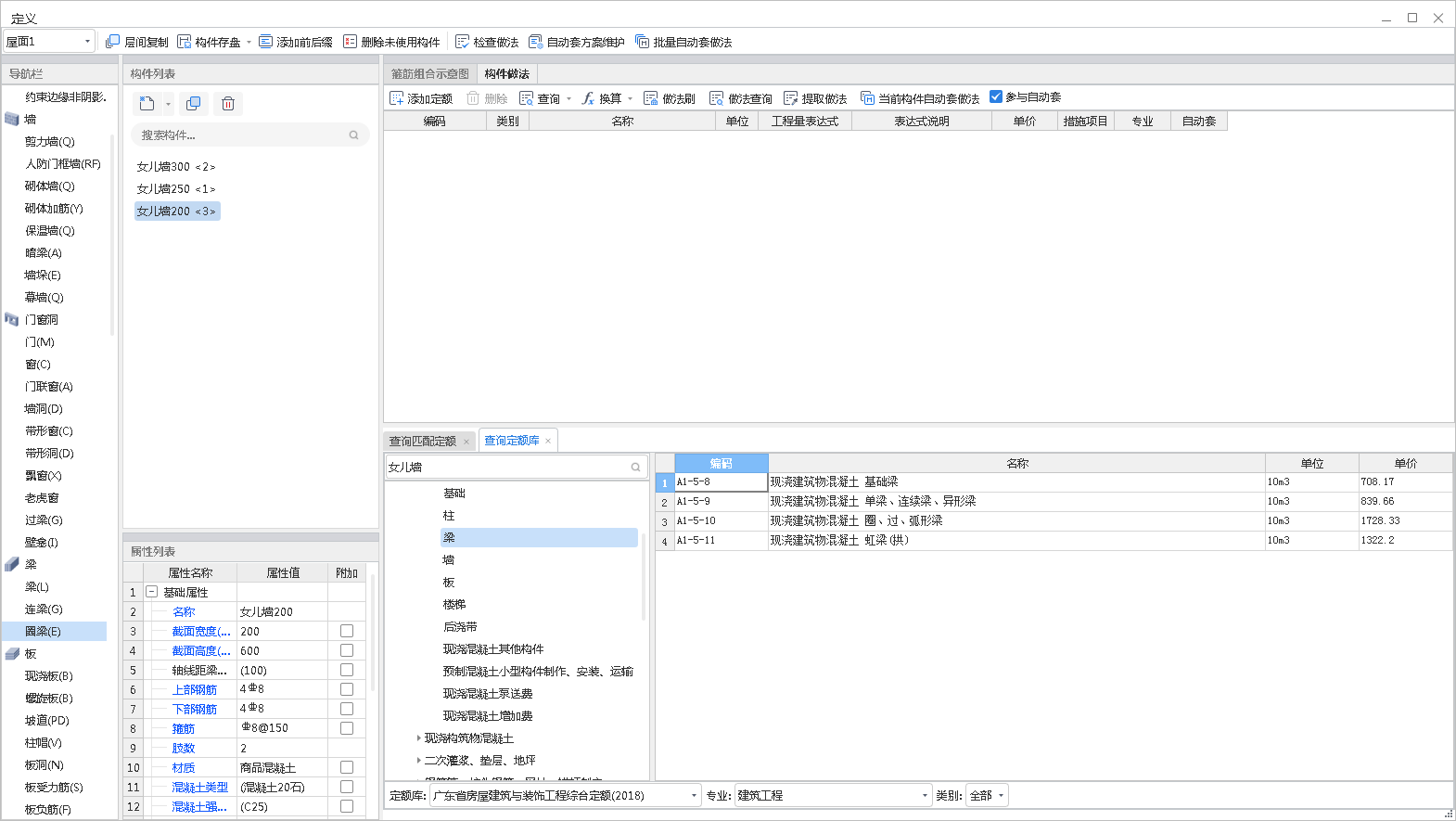The image size is (1456, 821).
Task: Click the greyed 删除 icon in 构件做法 toolbar
Action: point(473,98)
